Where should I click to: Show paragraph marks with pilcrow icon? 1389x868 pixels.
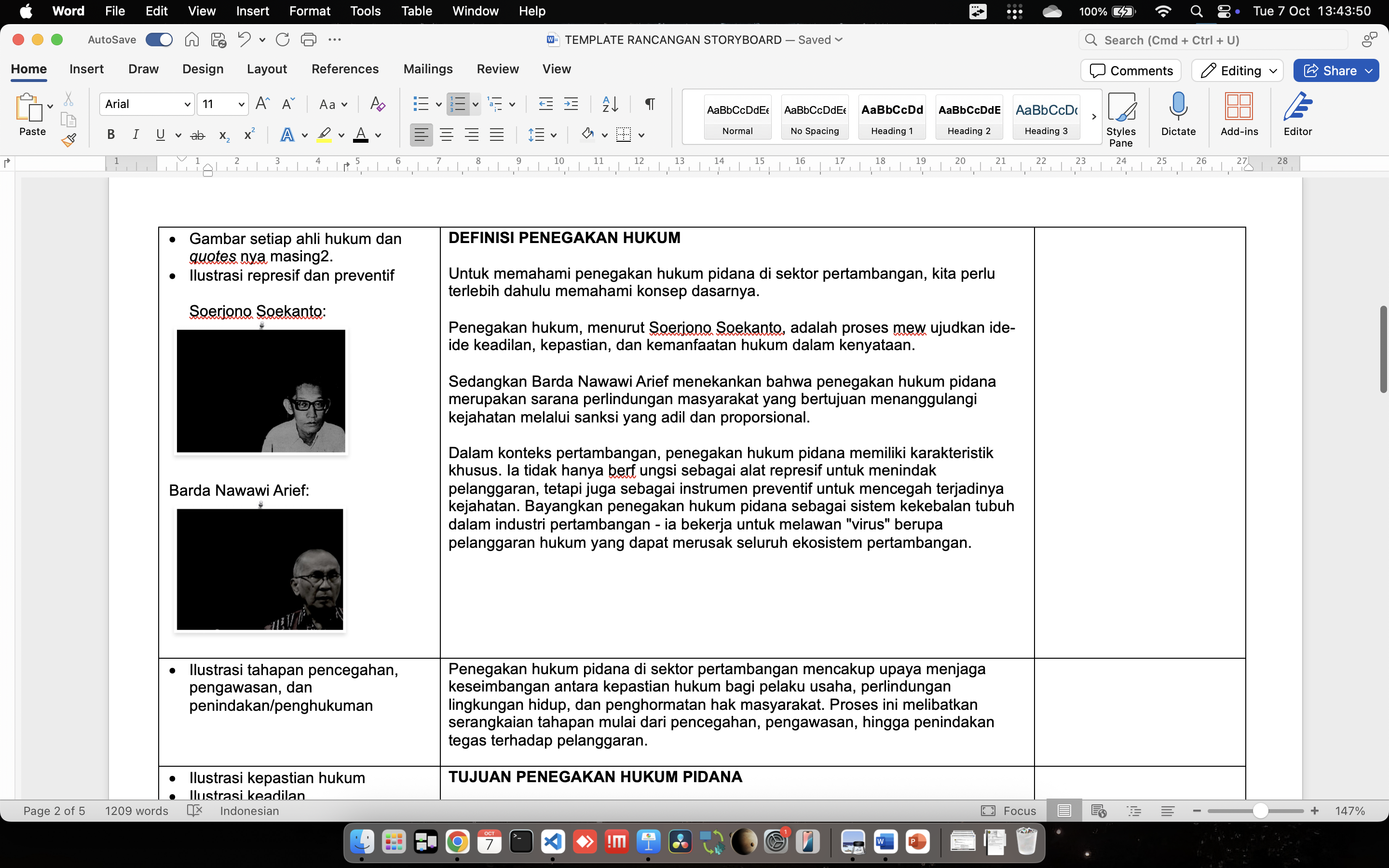[650, 104]
